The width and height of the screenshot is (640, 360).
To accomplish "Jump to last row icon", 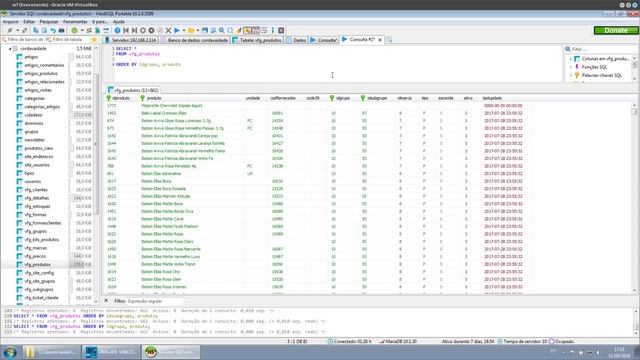I will click(x=134, y=31).
